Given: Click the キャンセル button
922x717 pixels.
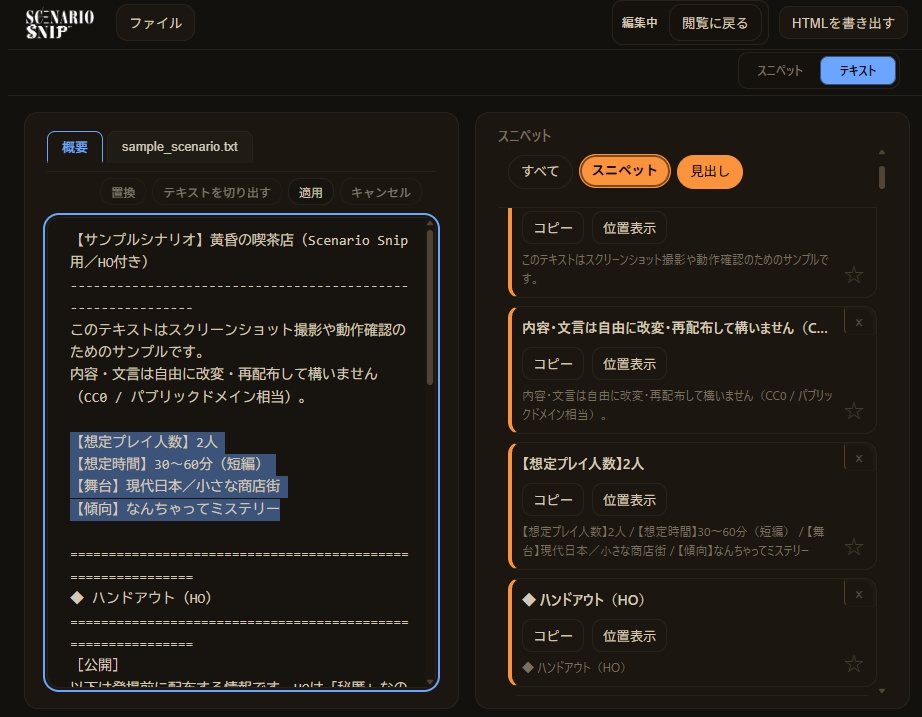Looking at the screenshot, I should [x=380, y=192].
